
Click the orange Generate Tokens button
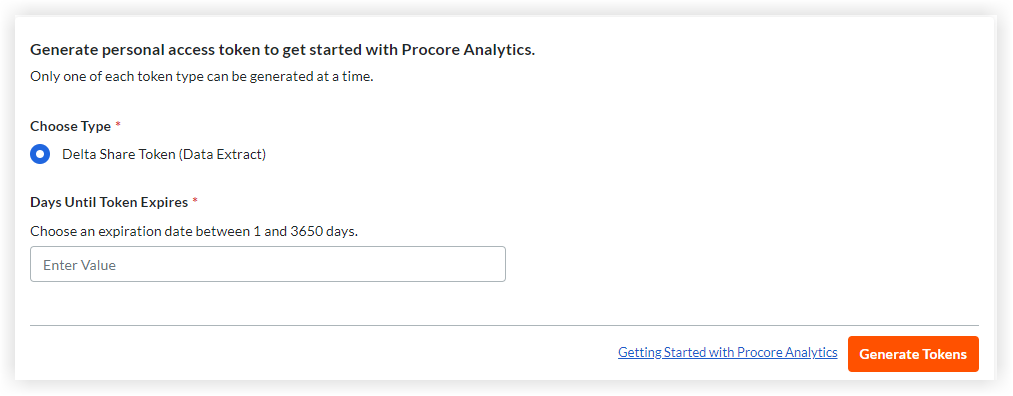pos(913,354)
